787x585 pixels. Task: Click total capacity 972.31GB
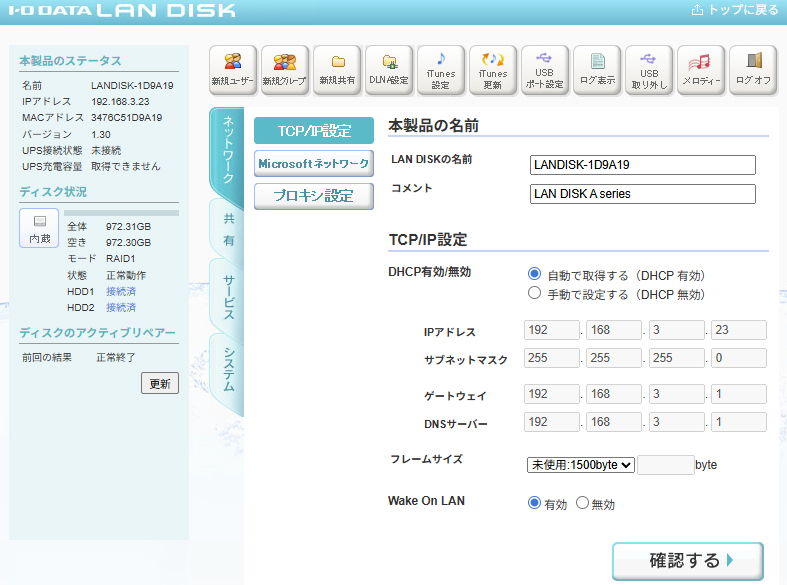(128, 226)
